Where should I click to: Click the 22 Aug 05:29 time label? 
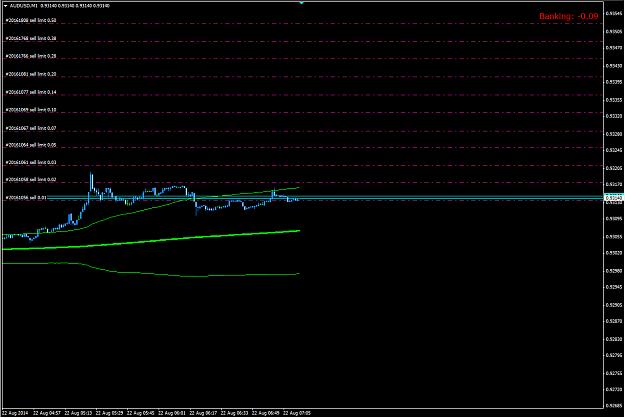click(x=109, y=413)
